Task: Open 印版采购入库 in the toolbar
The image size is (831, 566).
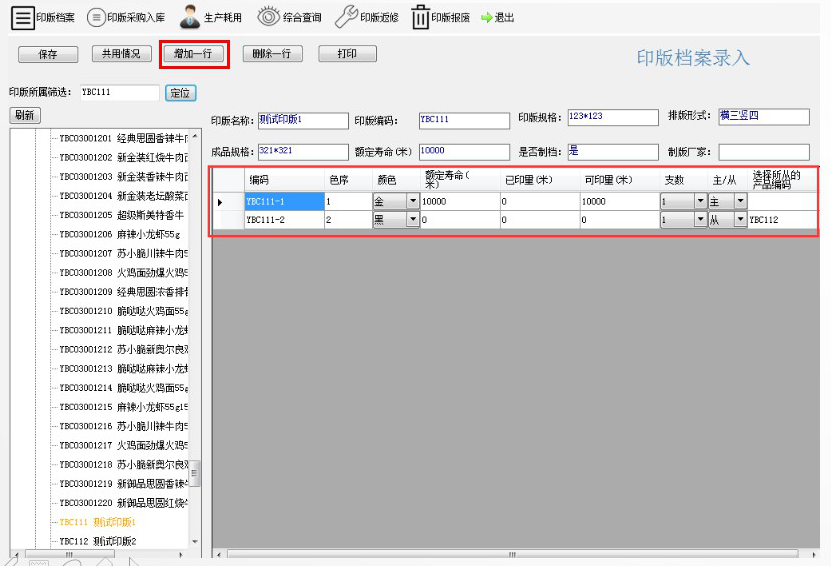Action: pos(96,17)
